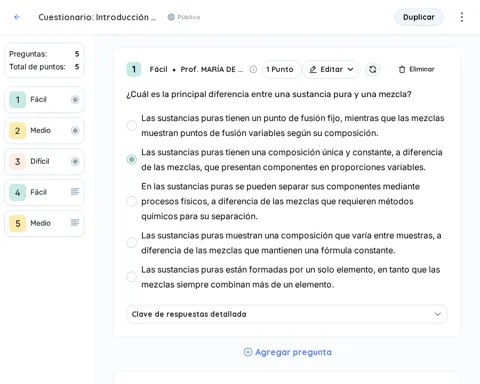Click the Prof. MARÍA DE author name
Screen dimensions: 480x384
(212, 69)
